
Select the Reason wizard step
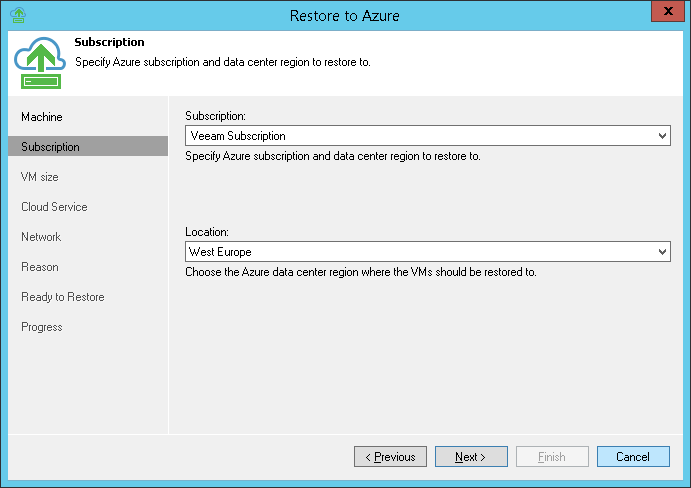tap(40, 267)
